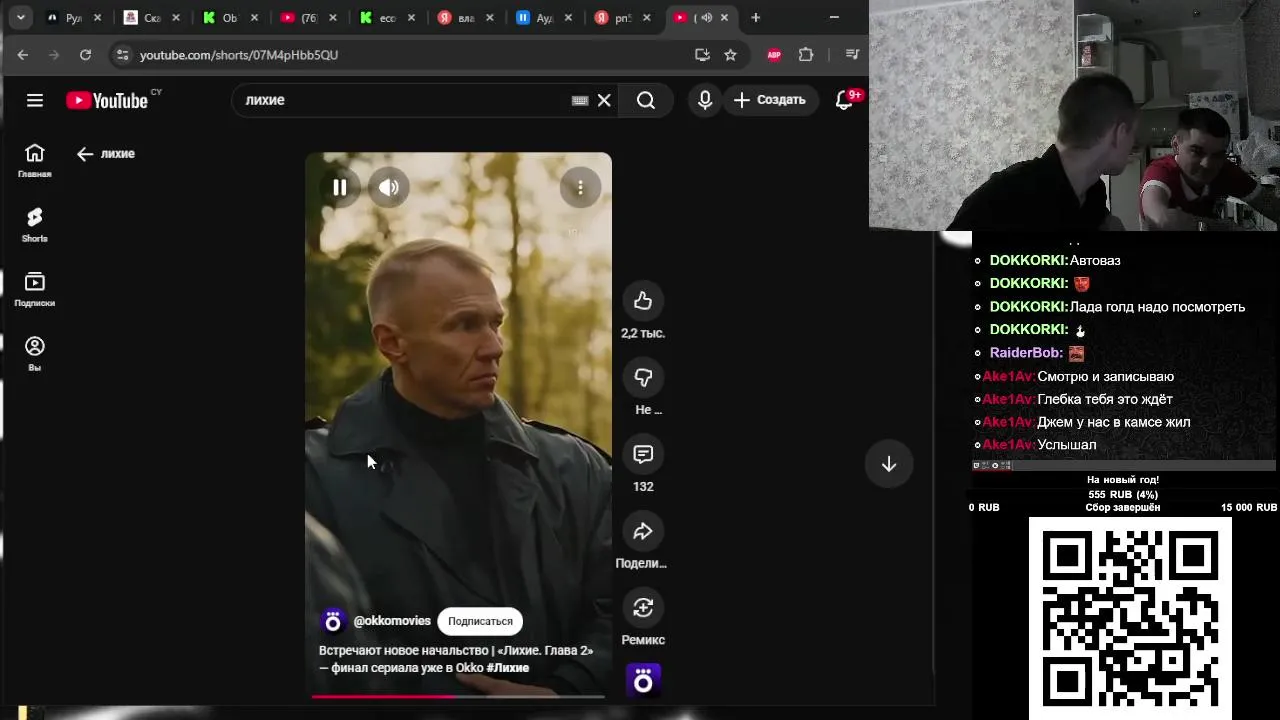The image size is (1280, 720).
Task: Mute the Shorts video volume
Action: coord(389,187)
